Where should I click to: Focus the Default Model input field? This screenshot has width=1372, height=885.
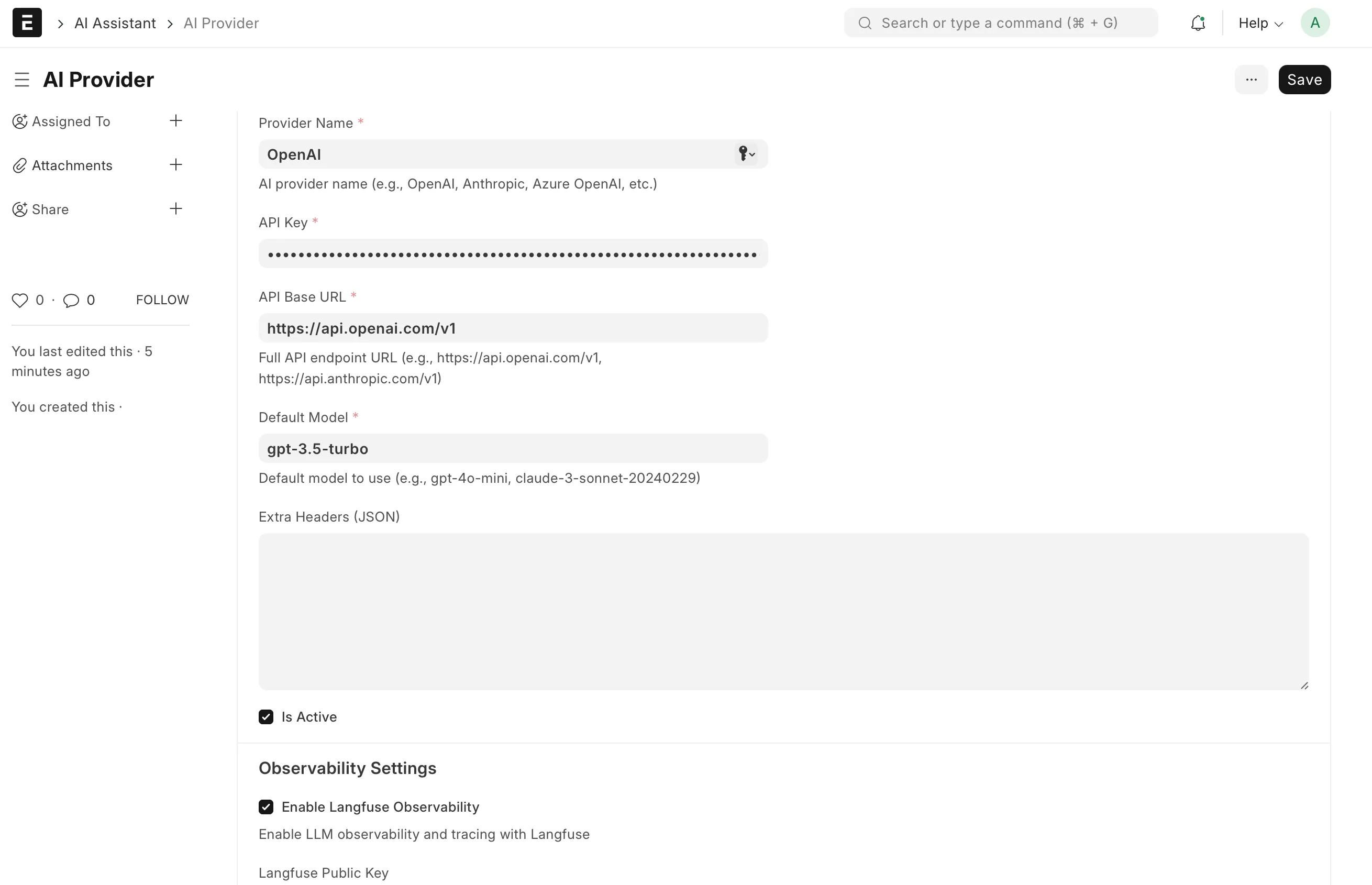coord(513,448)
